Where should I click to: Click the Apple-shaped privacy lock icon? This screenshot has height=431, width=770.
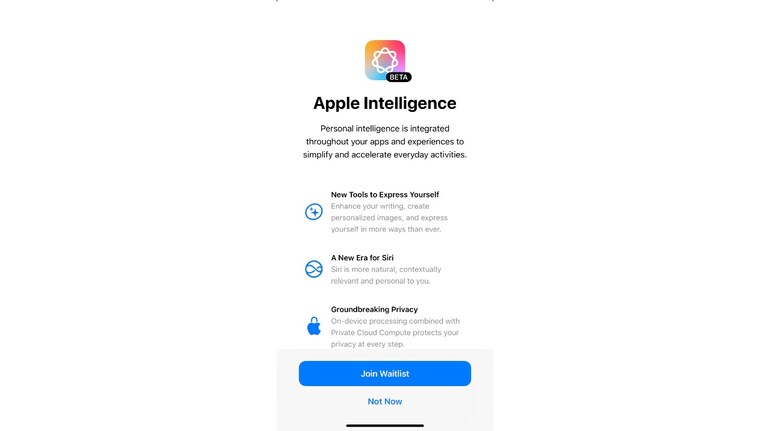tap(314, 326)
